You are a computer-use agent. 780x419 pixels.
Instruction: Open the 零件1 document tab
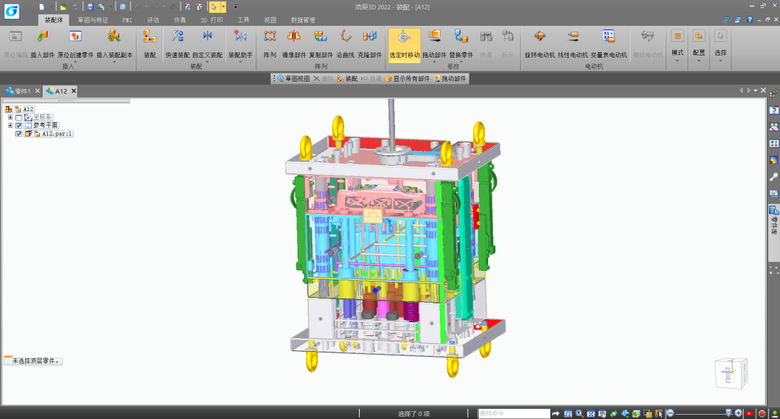pos(19,91)
